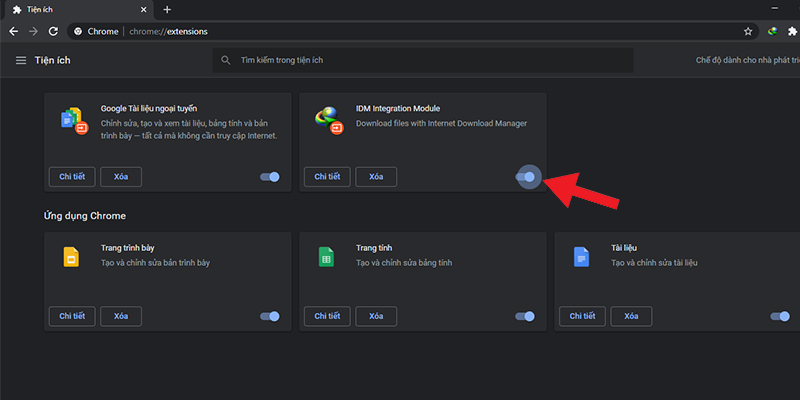Toggle off the Trang trình bày app
The width and height of the screenshot is (800, 400).
tap(270, 316)
